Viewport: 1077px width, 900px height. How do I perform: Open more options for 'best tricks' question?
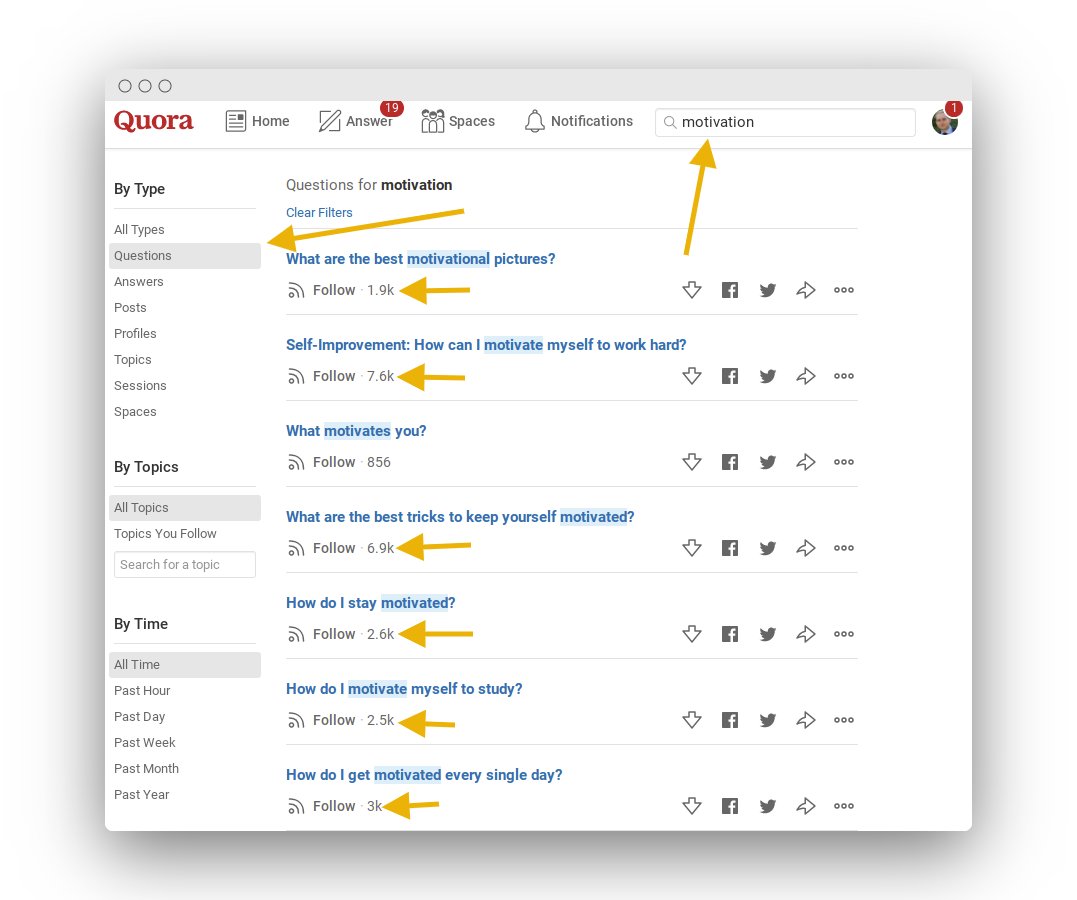pos(843,548)
